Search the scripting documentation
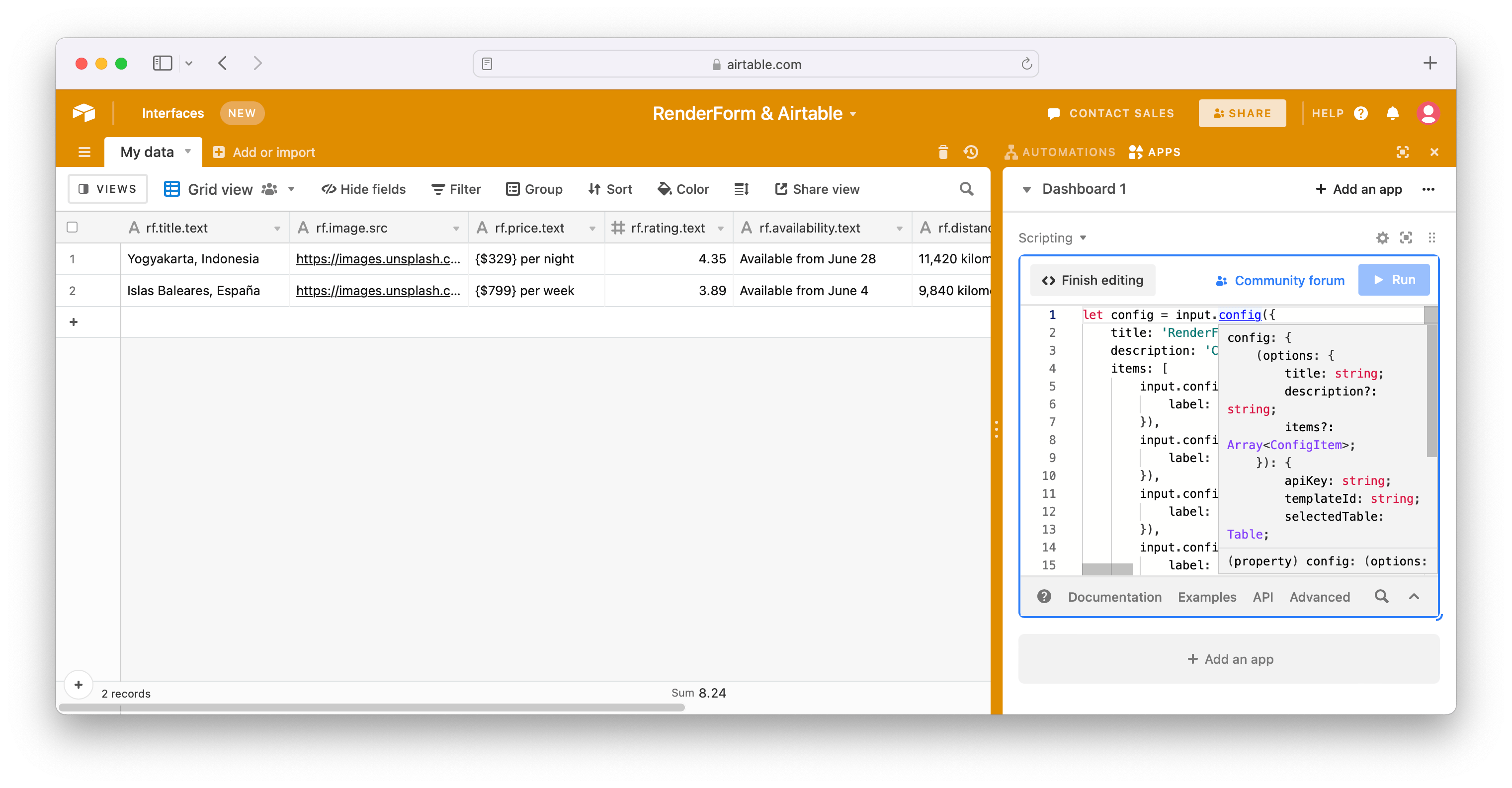 [x=1381, y=596]
